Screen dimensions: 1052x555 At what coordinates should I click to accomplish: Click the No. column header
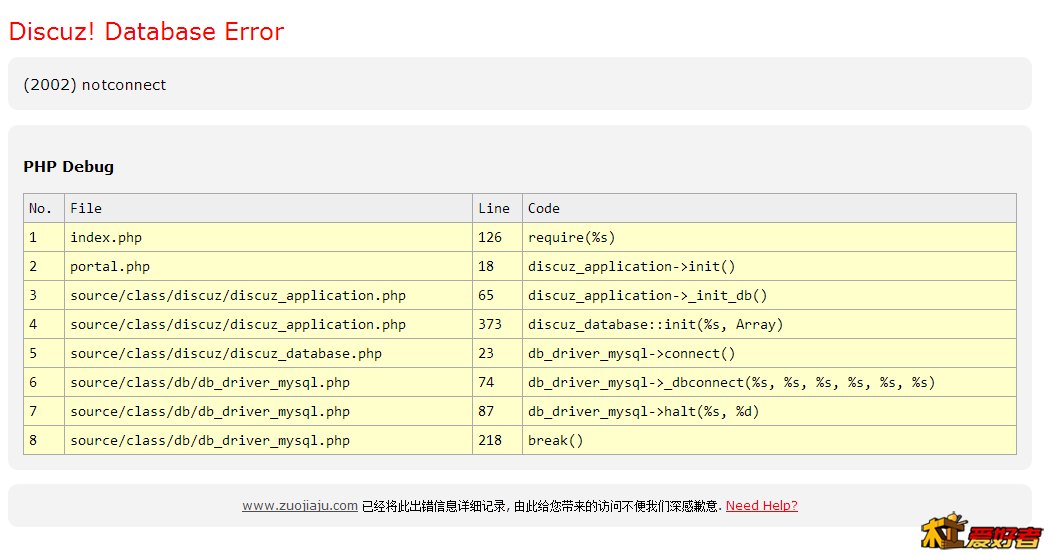coord(44,209)
